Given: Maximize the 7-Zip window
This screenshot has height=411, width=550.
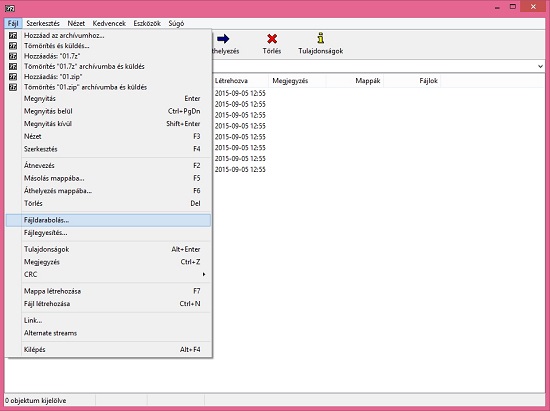Looking at the screenshot, I should tap(513, 7).
